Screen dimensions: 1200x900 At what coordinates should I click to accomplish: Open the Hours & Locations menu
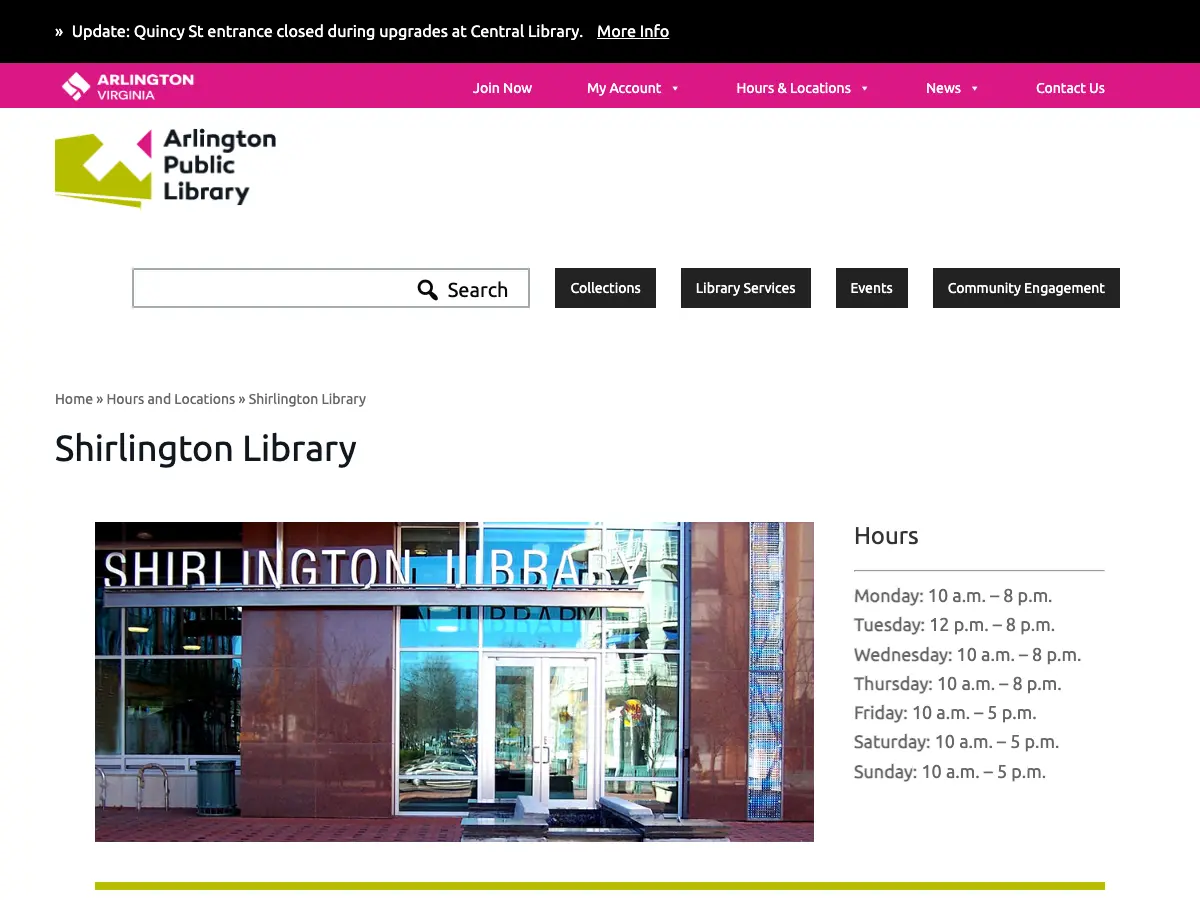[x=793, y=88]
